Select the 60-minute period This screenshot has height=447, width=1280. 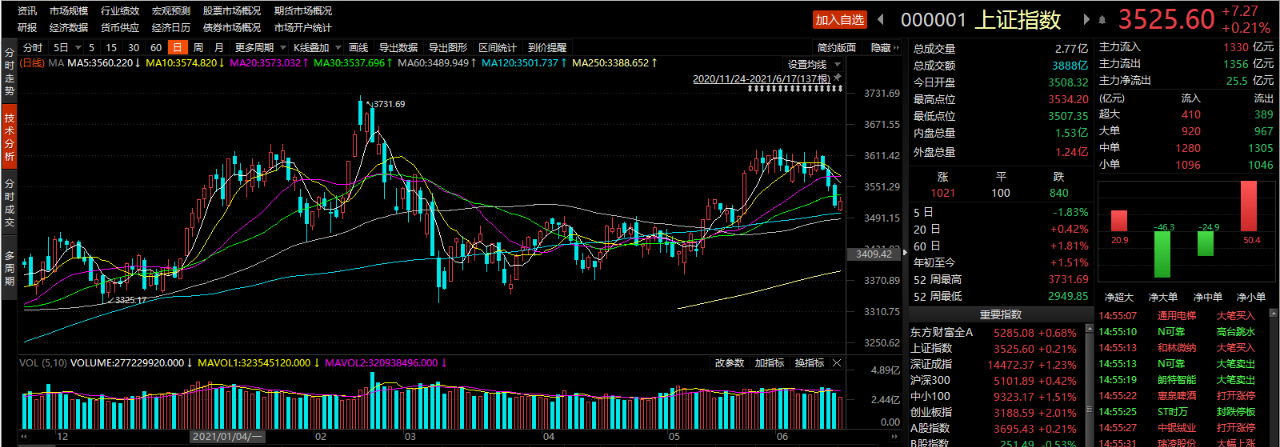click(156, 47)
